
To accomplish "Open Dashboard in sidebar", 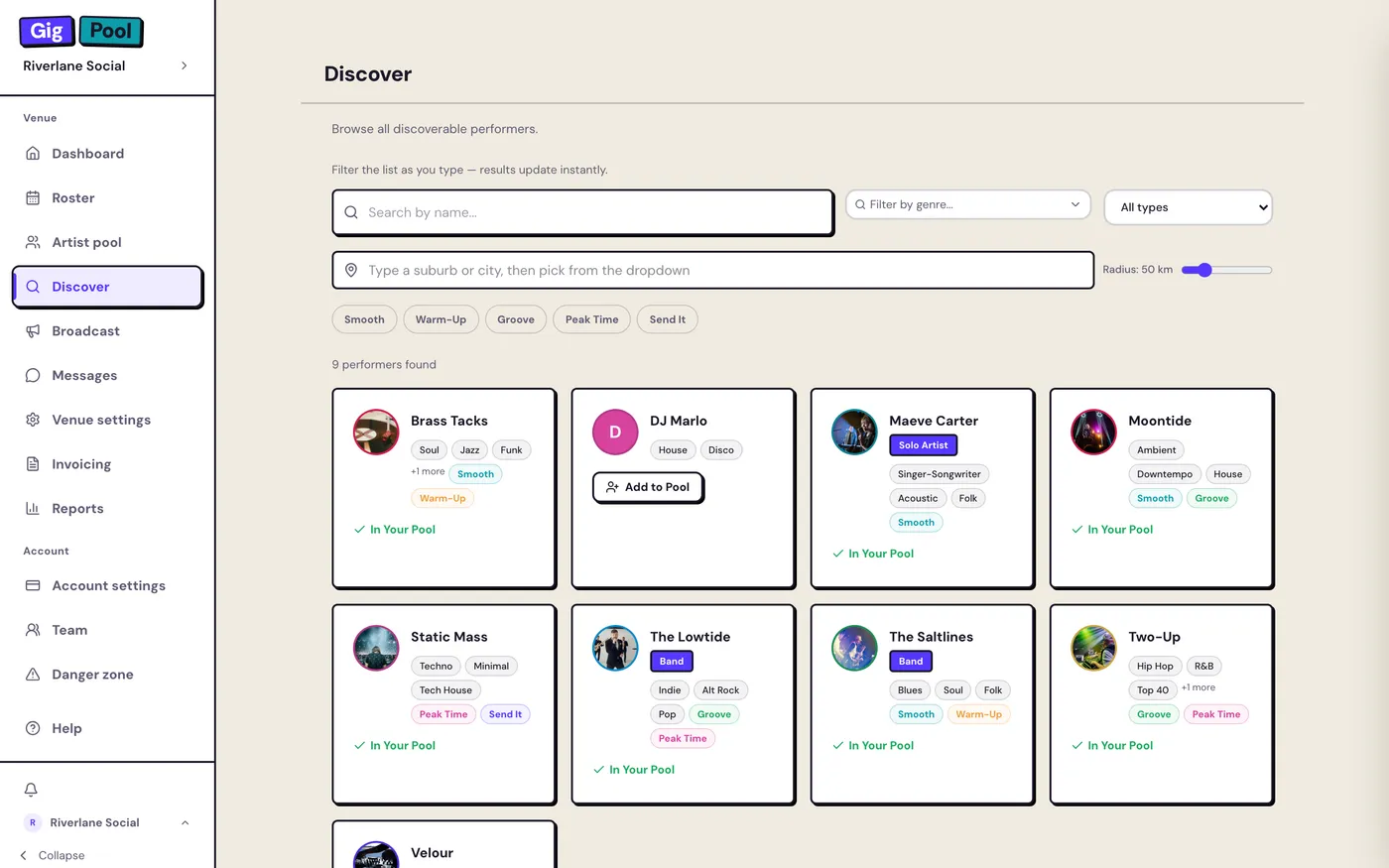I will (x=107, y=154).
